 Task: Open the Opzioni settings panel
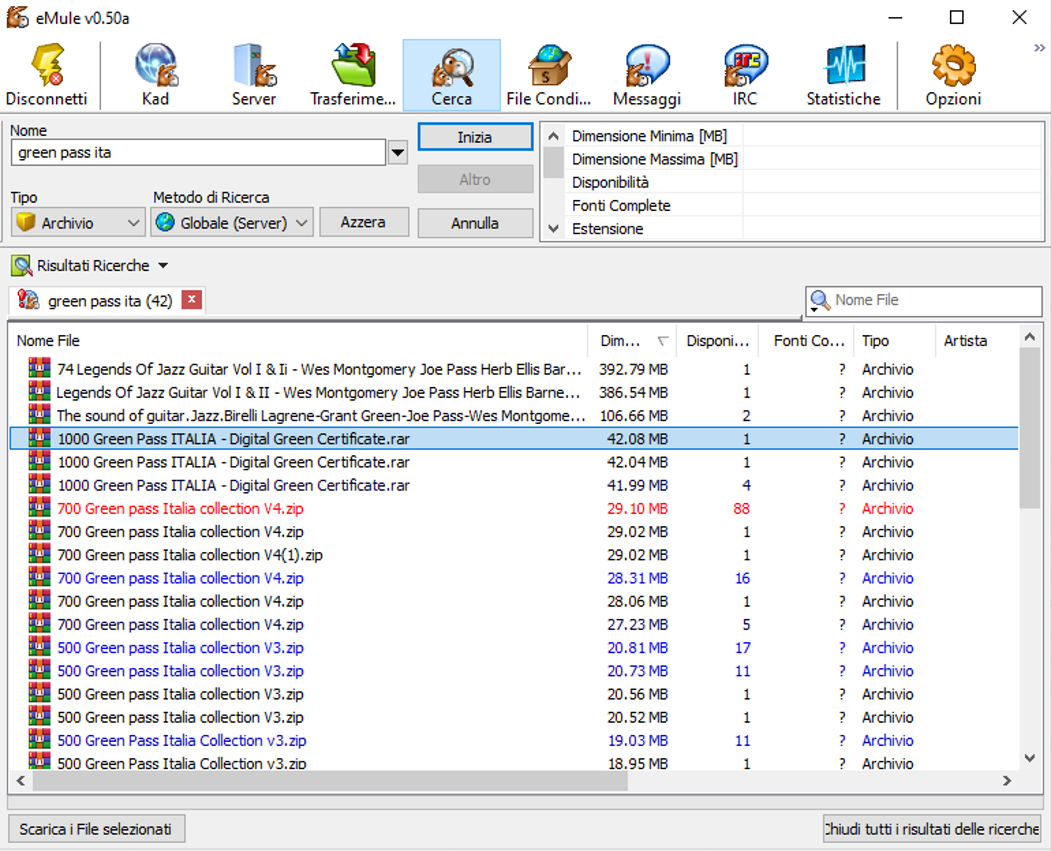(x=953, y=75)
